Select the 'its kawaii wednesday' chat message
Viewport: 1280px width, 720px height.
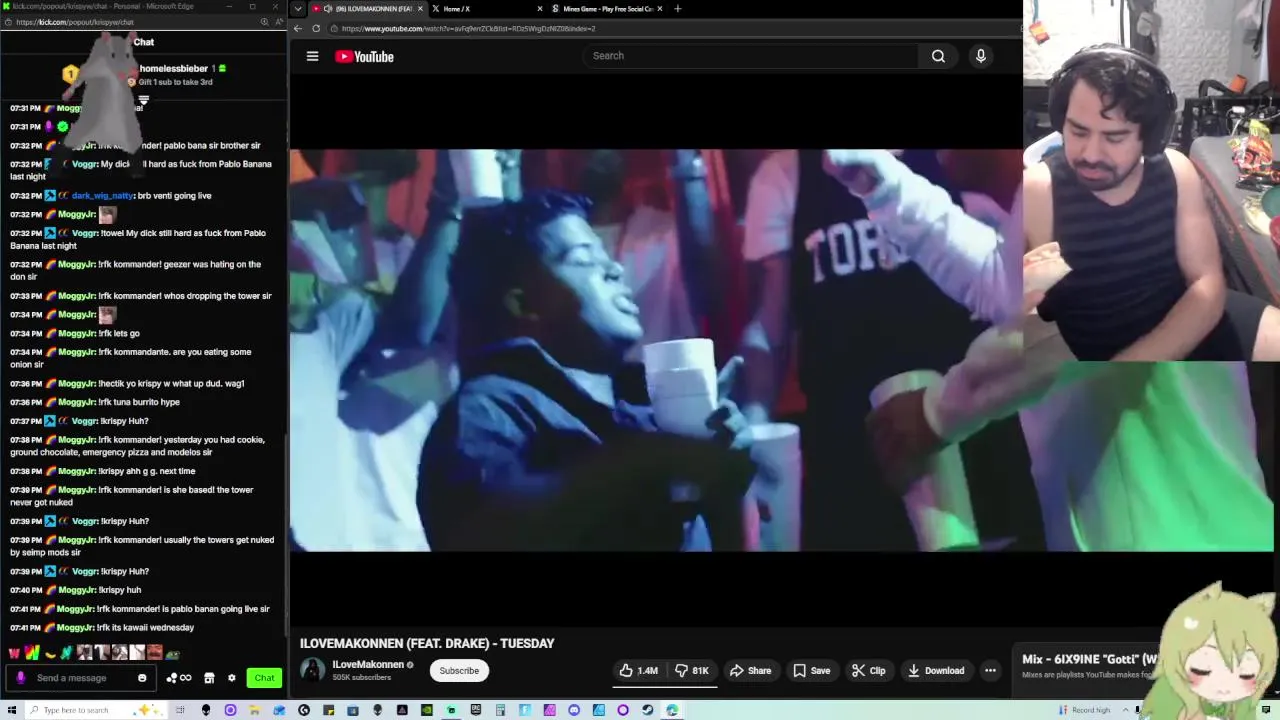[x=146, y=628]
